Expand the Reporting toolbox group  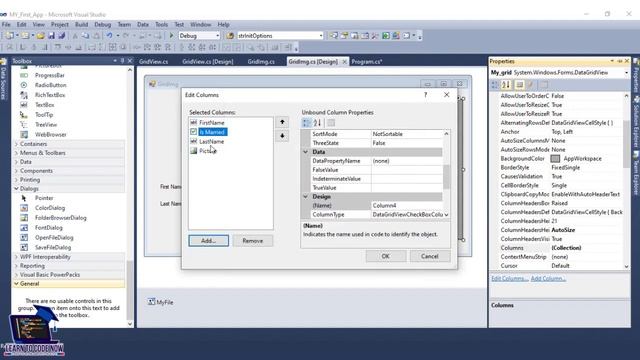16,266
